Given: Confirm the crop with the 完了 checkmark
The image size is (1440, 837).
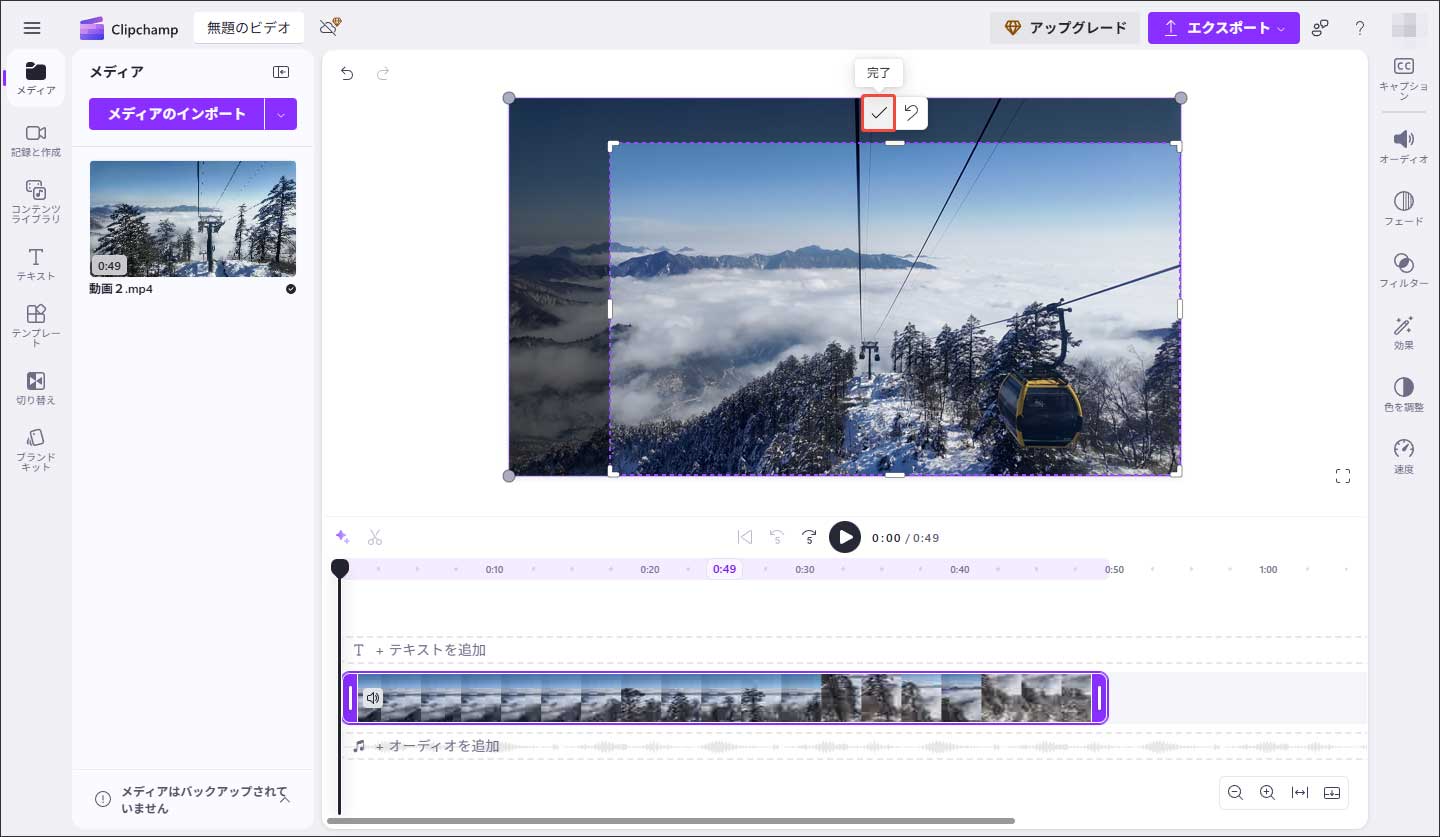Looking at the screenshot, I should pyautogui.click(x=878, y=113).
